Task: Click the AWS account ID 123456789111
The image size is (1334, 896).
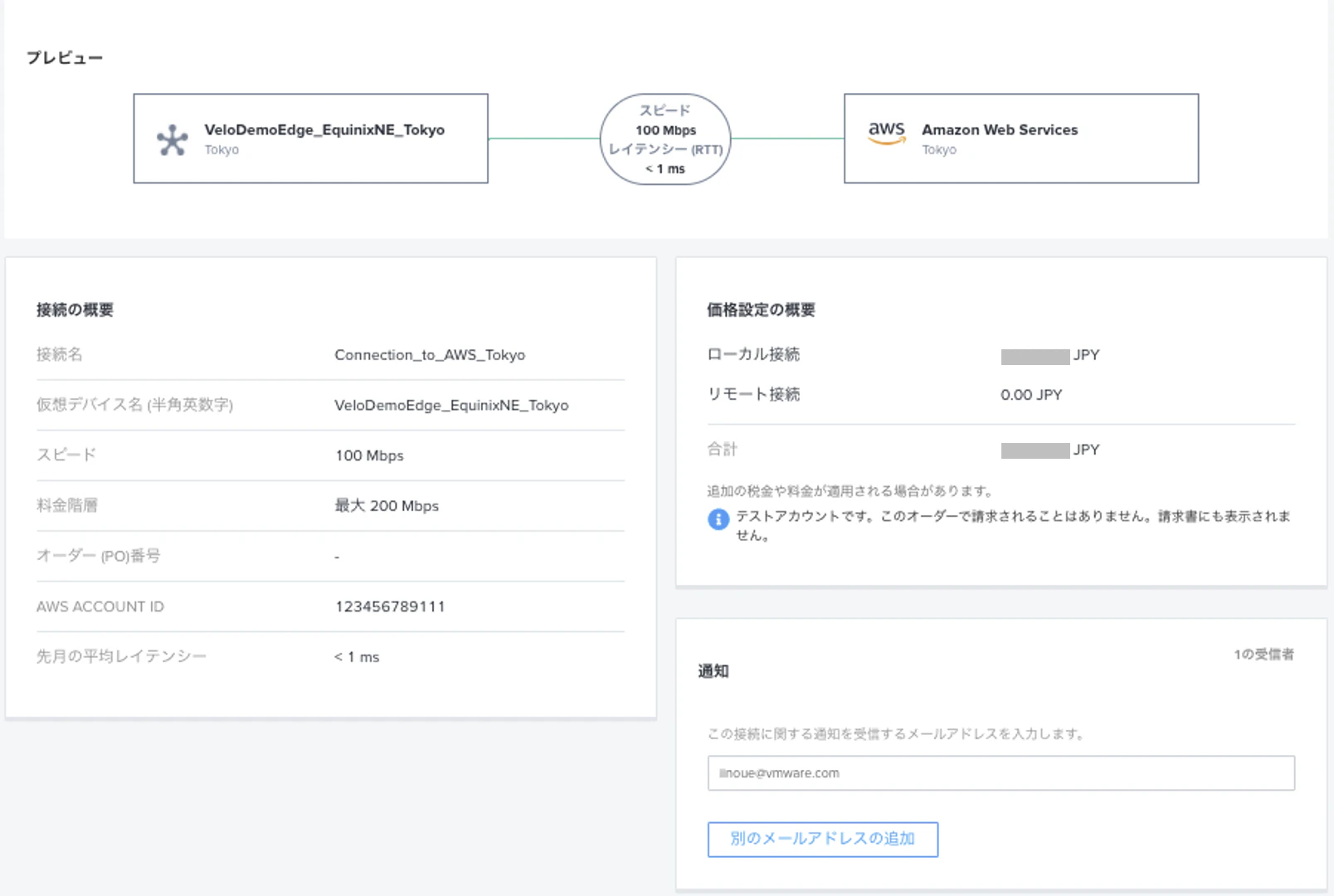Action: click(x=390, y=606)
